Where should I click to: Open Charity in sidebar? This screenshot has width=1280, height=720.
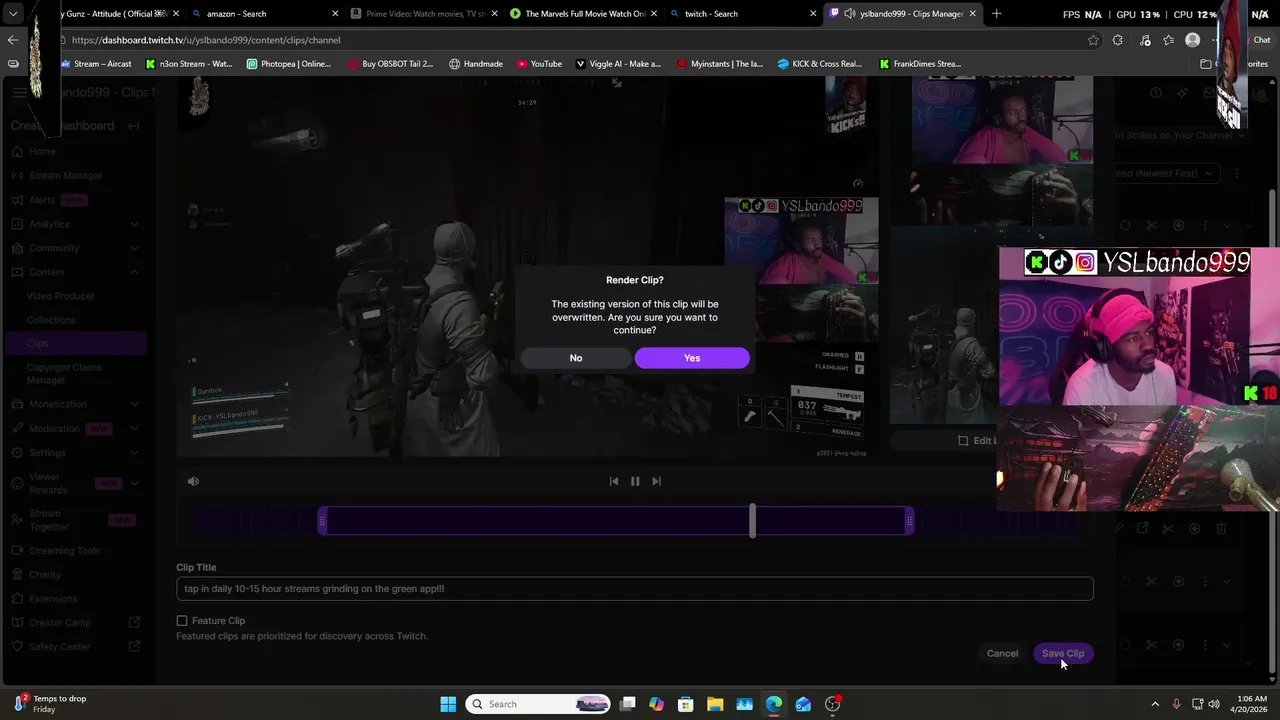tap(45, 575)
